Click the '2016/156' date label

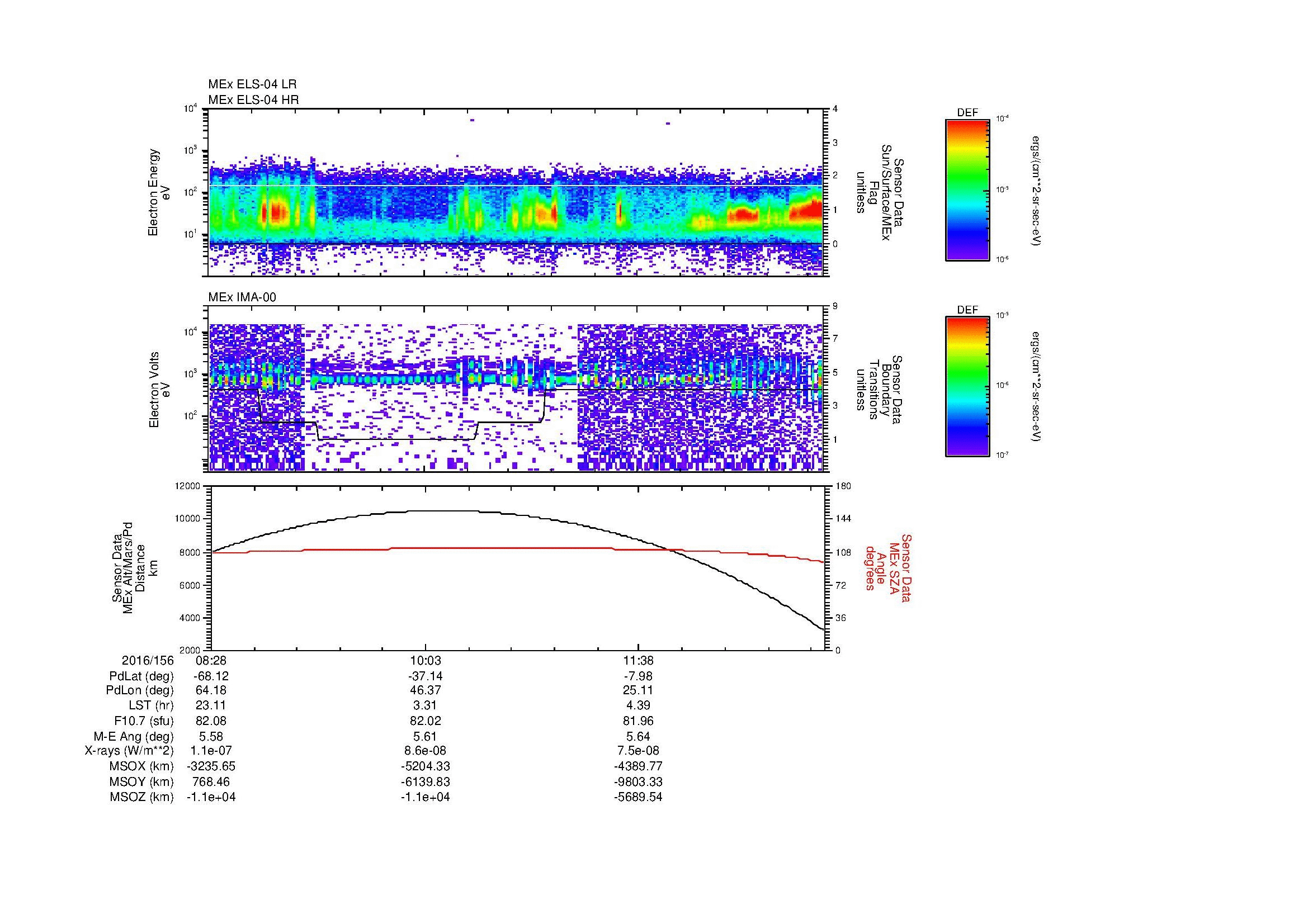tap(148, 660)
